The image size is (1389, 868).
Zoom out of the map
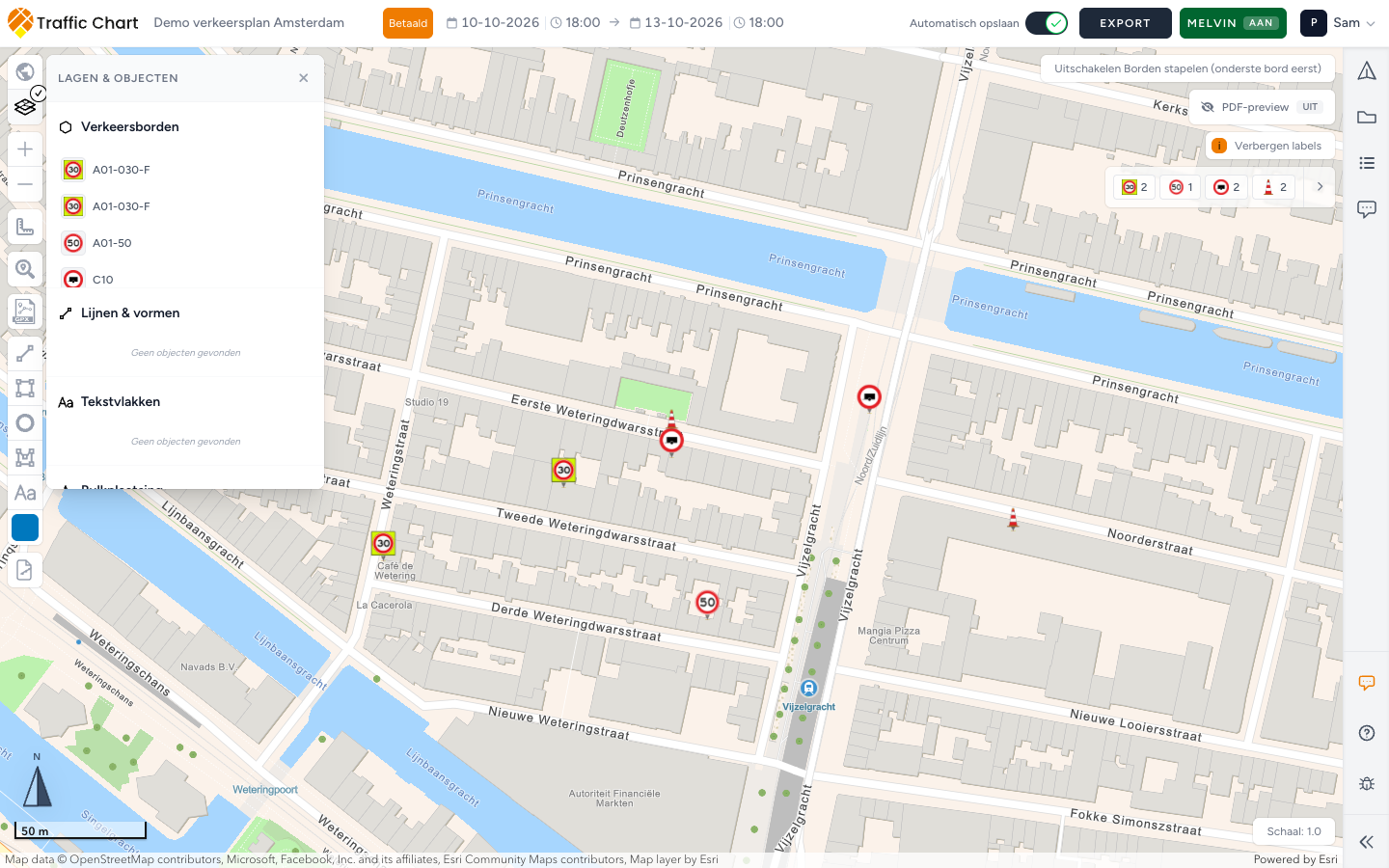click(x=25, y=184)
